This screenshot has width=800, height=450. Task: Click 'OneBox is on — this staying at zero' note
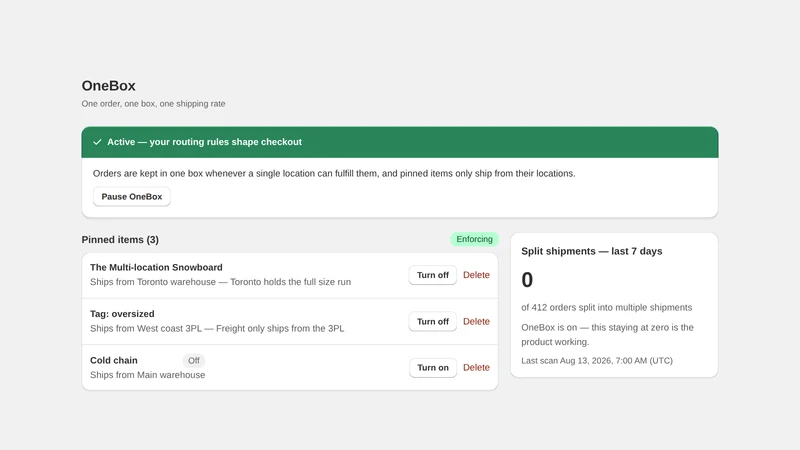[607, 335]
